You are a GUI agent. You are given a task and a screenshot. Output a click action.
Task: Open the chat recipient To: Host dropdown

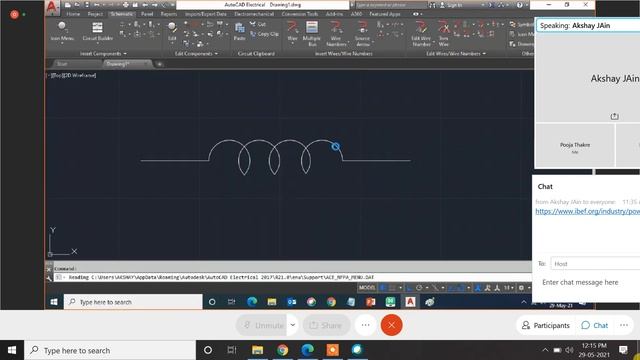595,264
